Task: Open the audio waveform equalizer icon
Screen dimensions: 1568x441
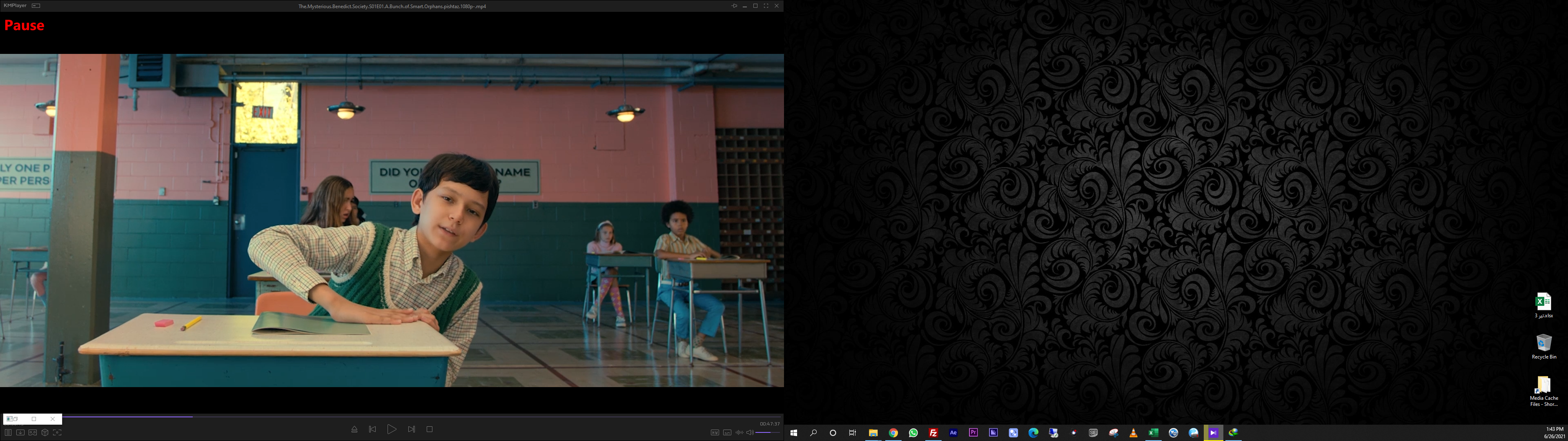Action: coord(739,432)
